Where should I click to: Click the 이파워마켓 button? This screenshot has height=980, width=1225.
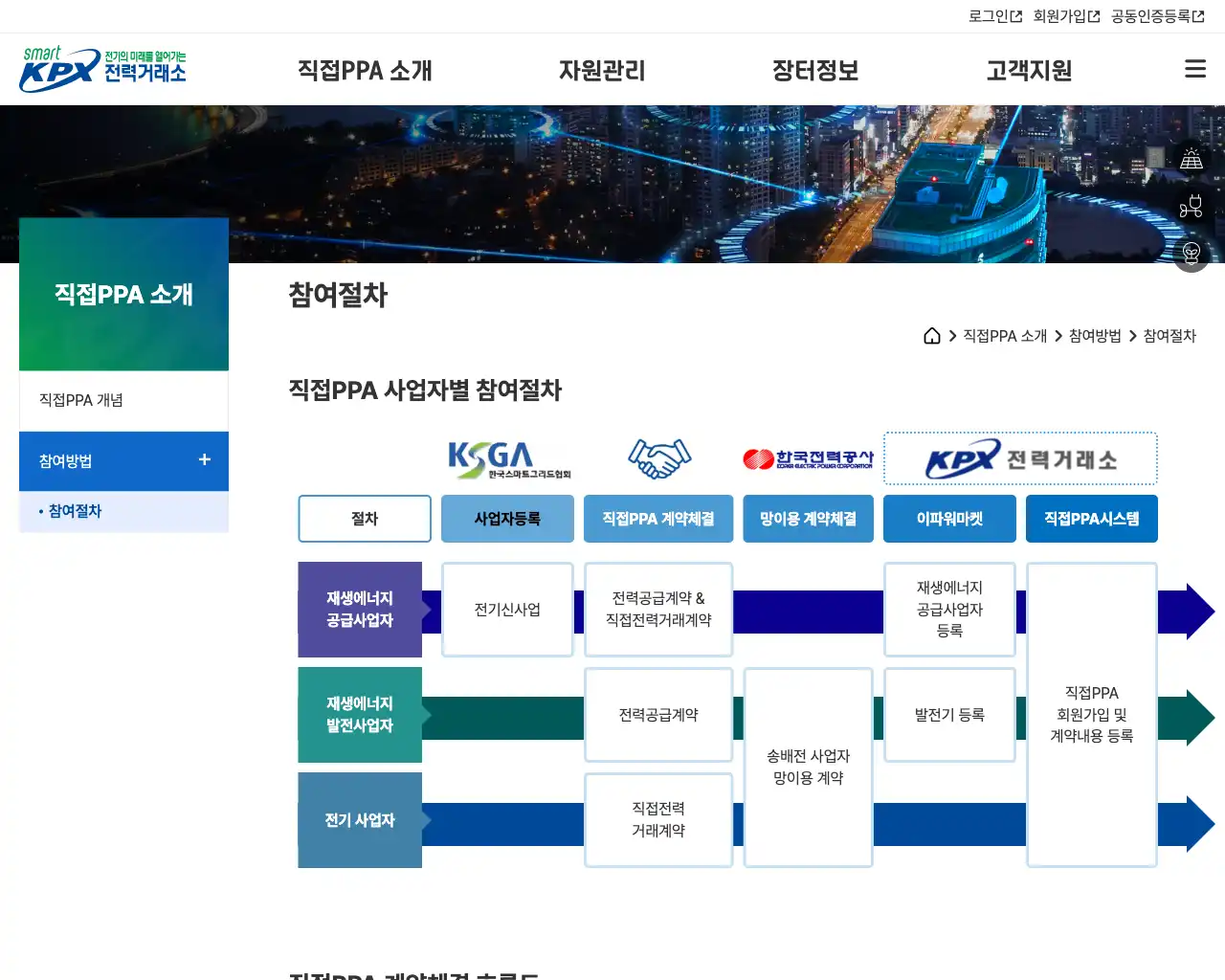click(x=949, y=519)
